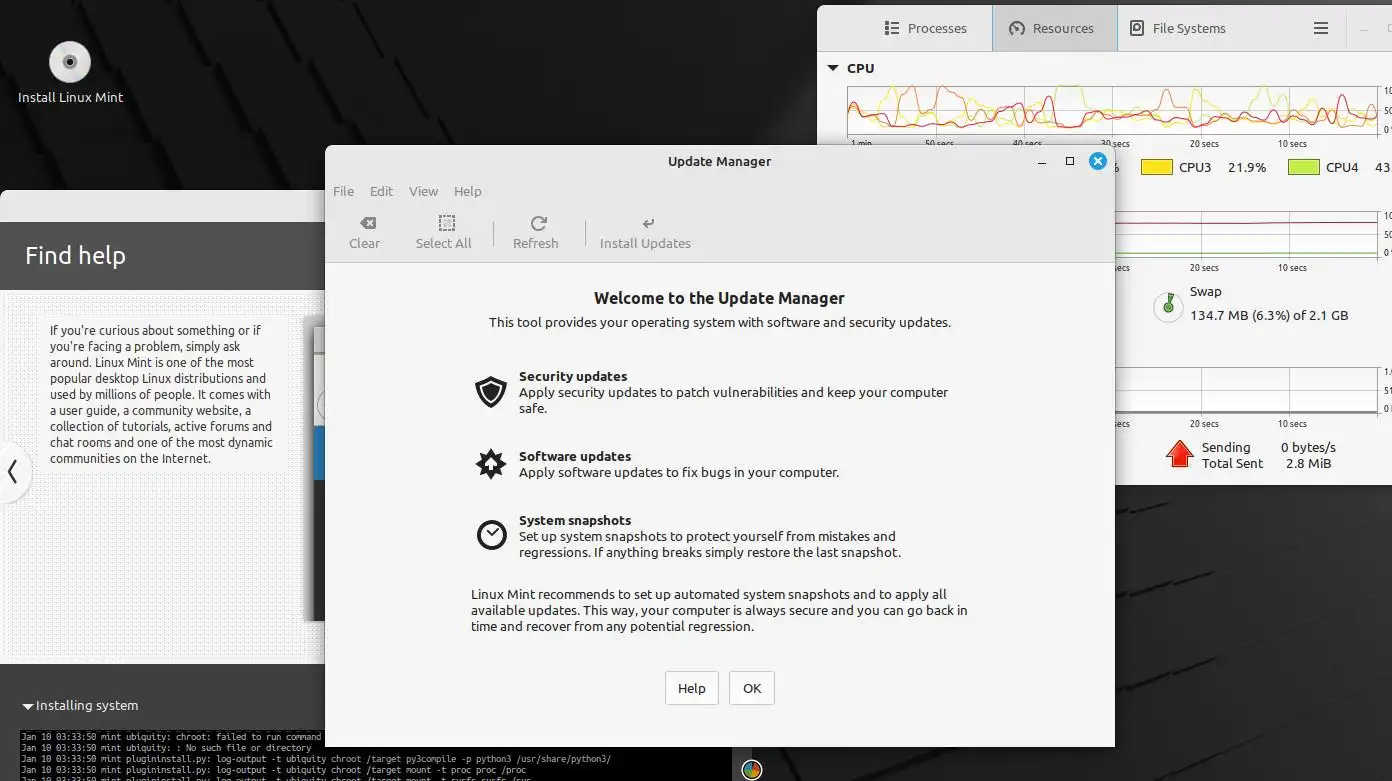Open the System Monitor hamburger menu
Viewport: 1392px width, 781px height.
[1321, 28]
